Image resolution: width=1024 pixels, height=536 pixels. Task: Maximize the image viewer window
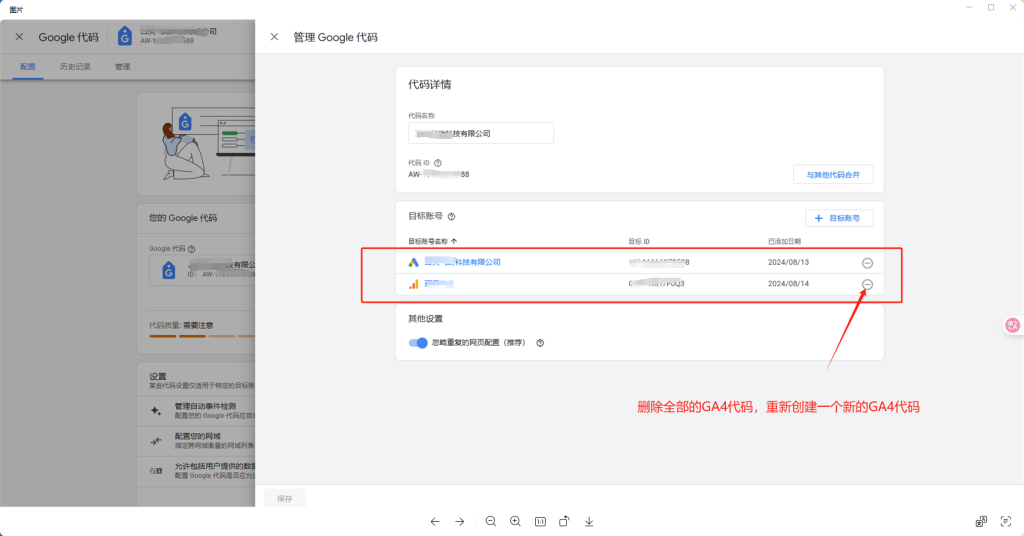(991, 7)
